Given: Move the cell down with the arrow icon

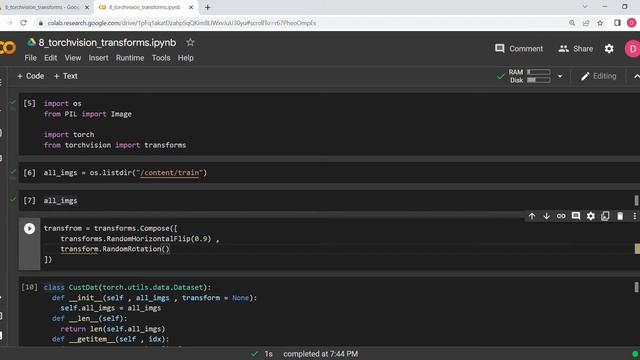Looking at the screenshot, I should (x=547, y=216).
